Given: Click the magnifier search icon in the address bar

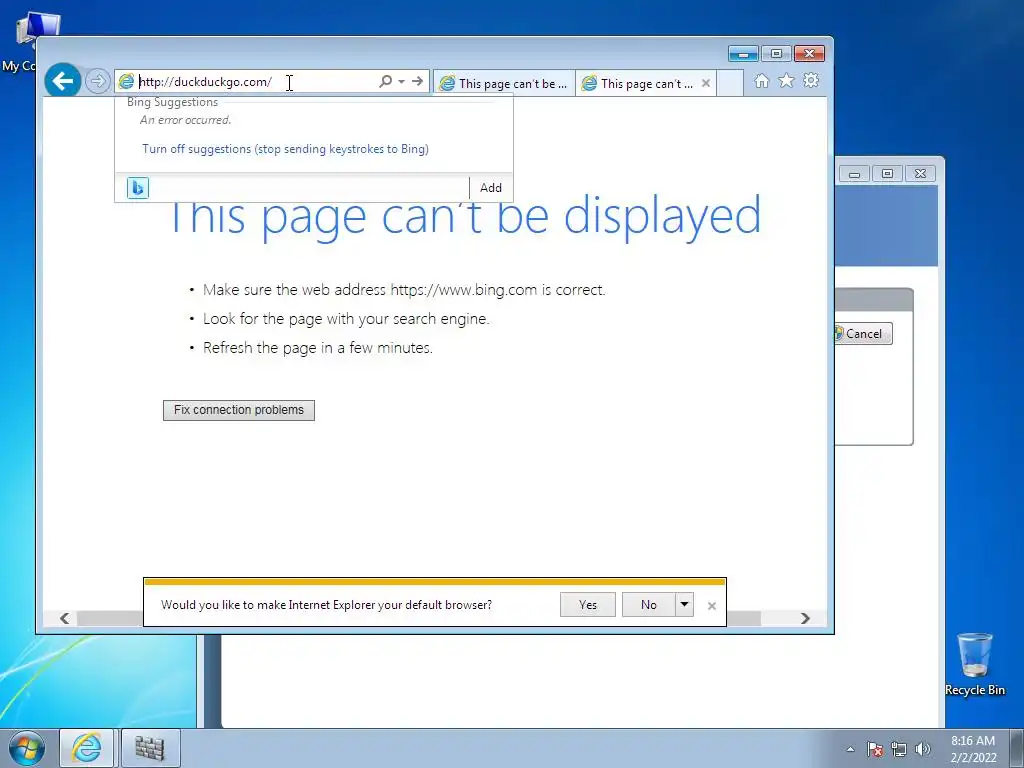Looking at the screenshot, I should [x=385, y=81].
